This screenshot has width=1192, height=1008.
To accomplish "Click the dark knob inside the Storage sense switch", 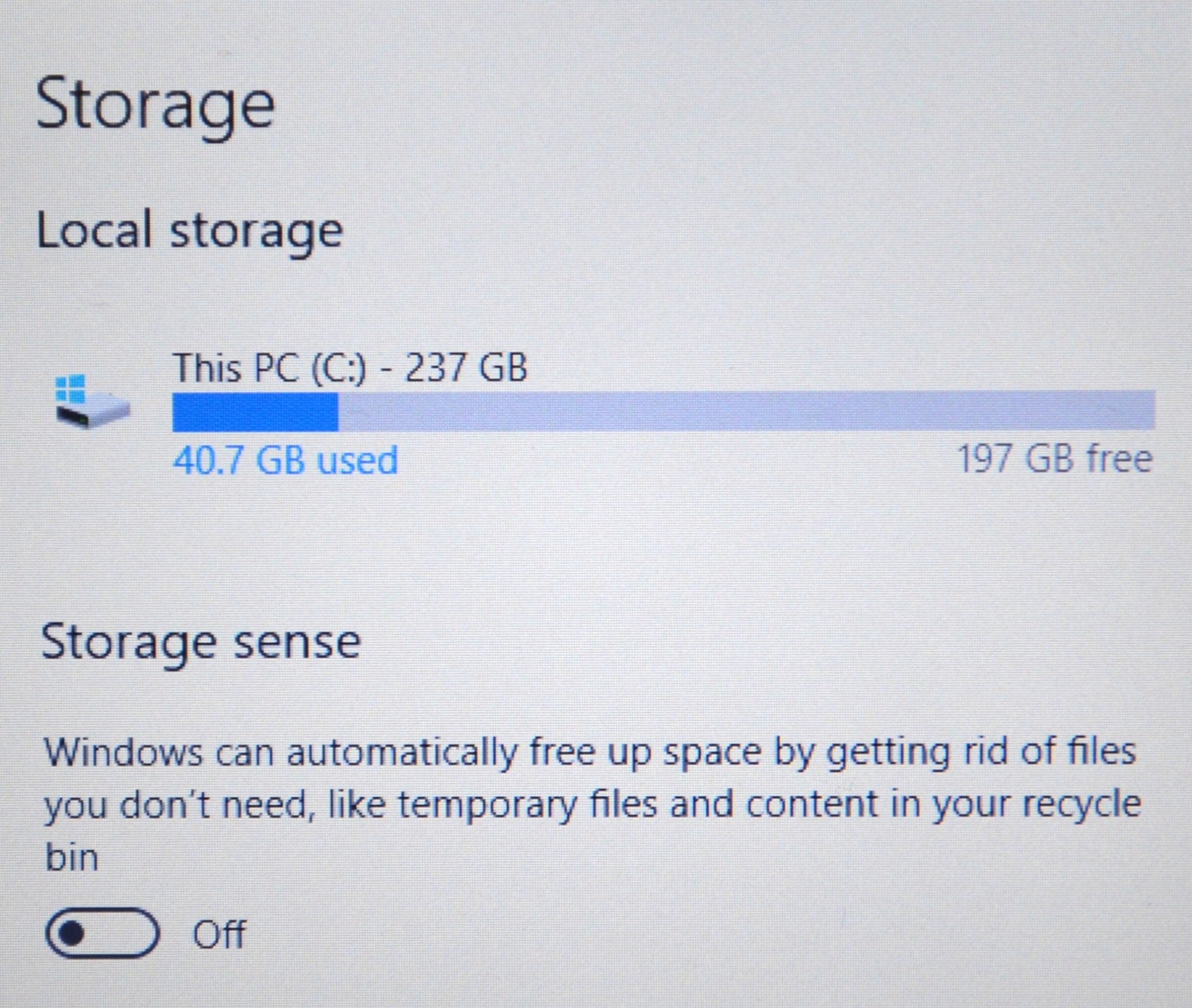I will tap(76, 934).
